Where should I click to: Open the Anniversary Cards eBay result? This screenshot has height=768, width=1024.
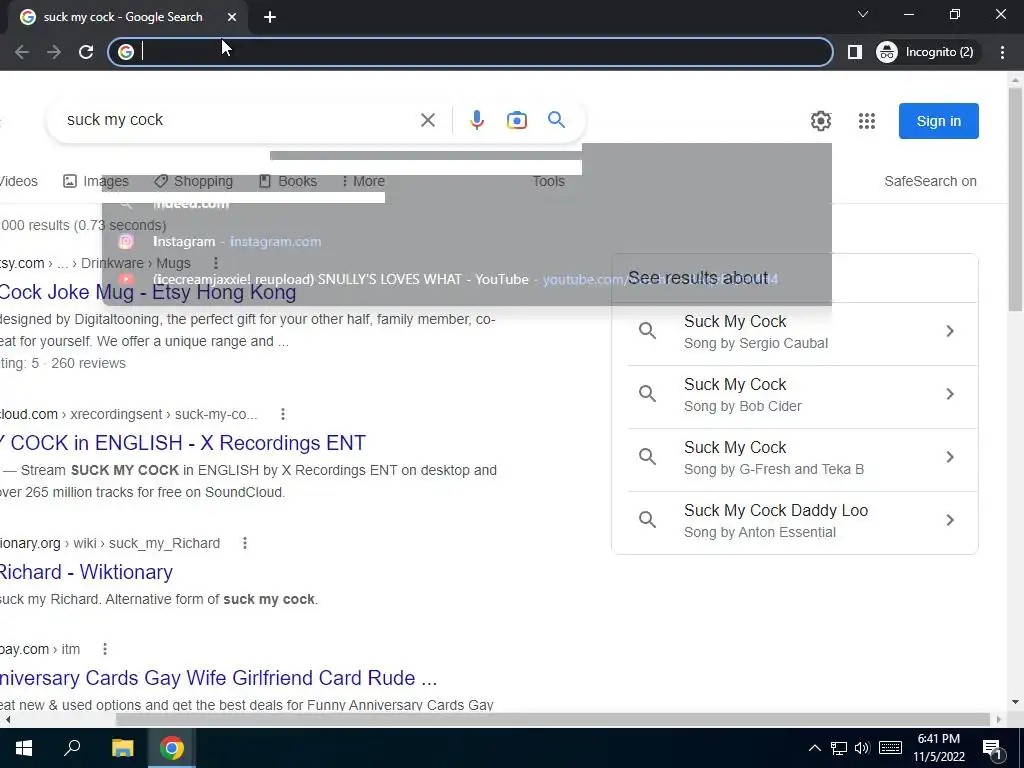[x=218, y=678]
